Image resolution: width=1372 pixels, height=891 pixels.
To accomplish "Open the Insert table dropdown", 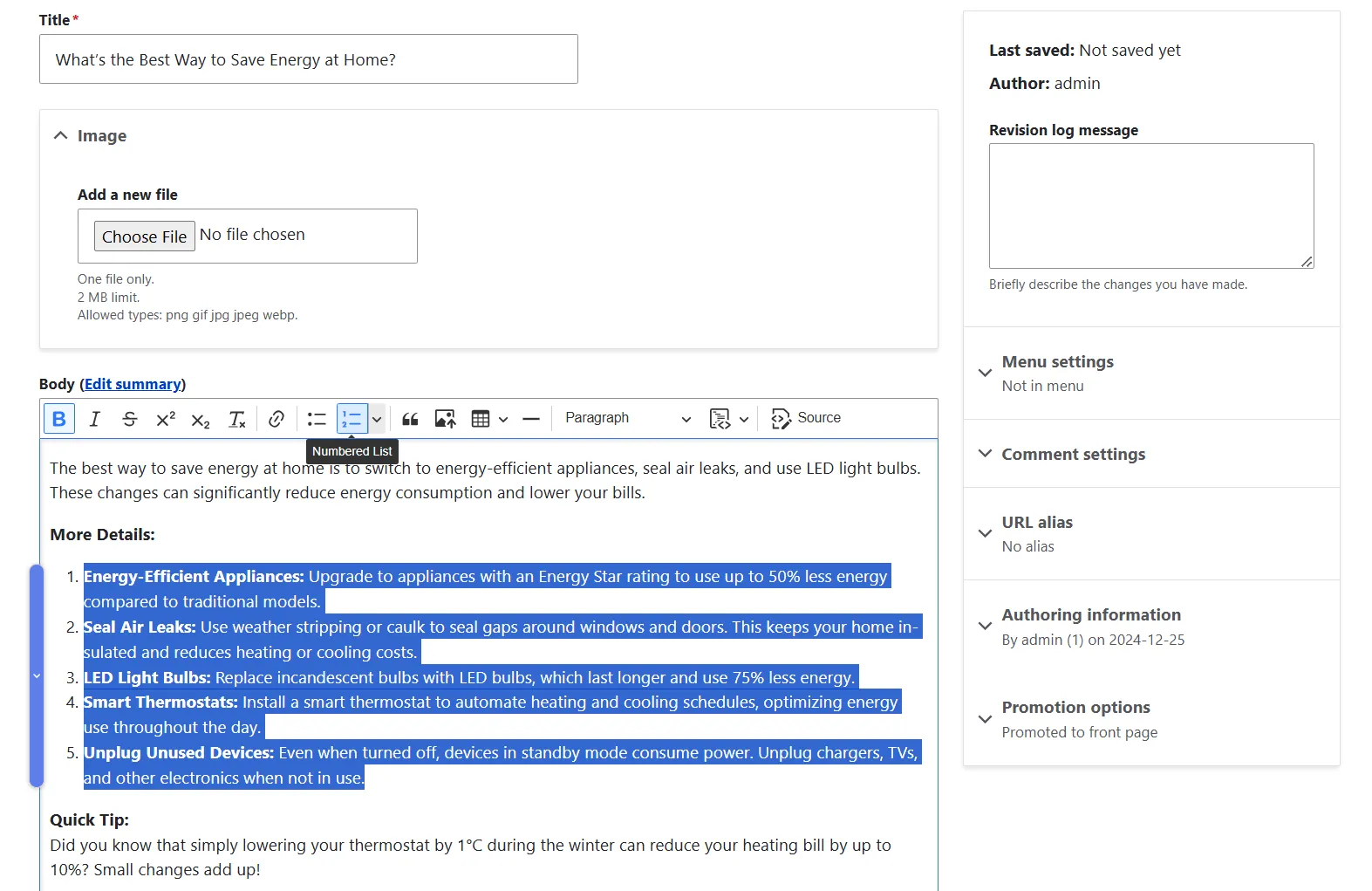I will 489,419.
